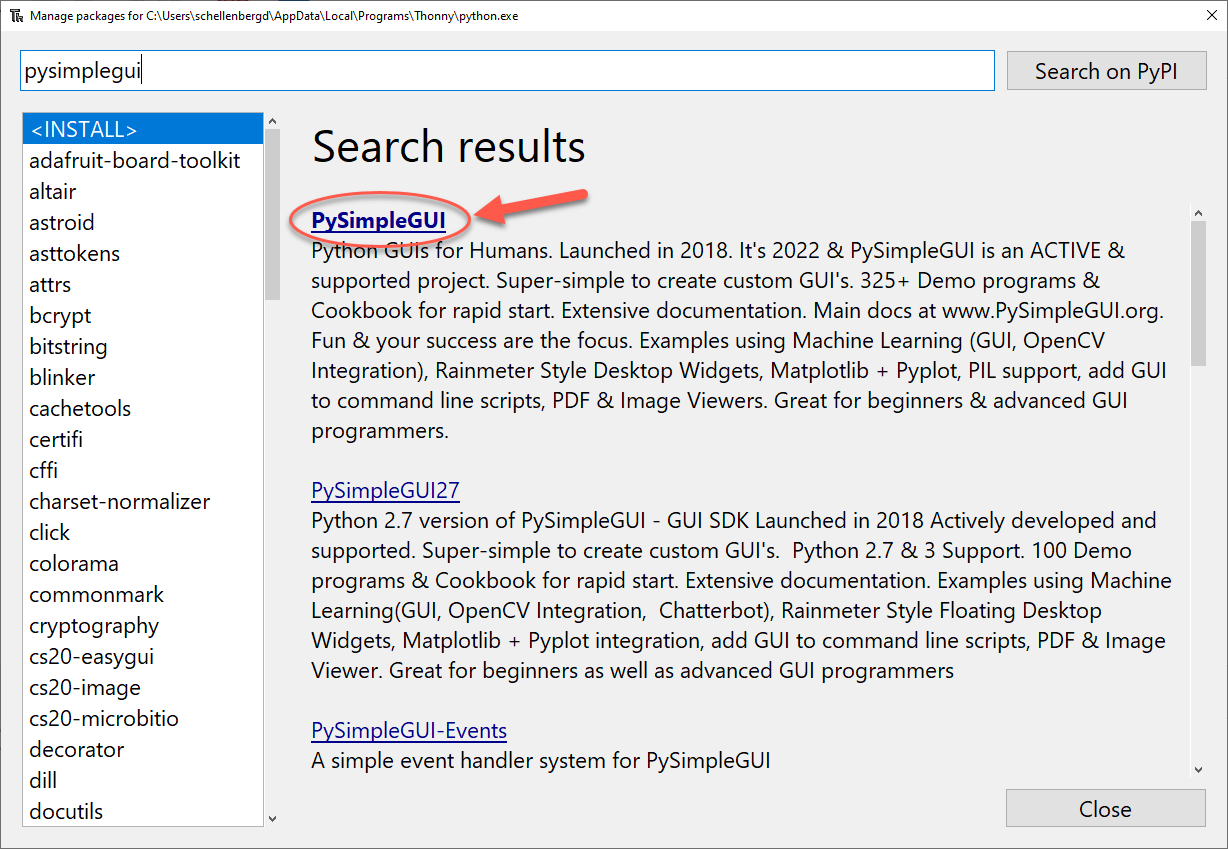Select the altair package
This screenshot has width=1228, height=849.
click(52, 191)
